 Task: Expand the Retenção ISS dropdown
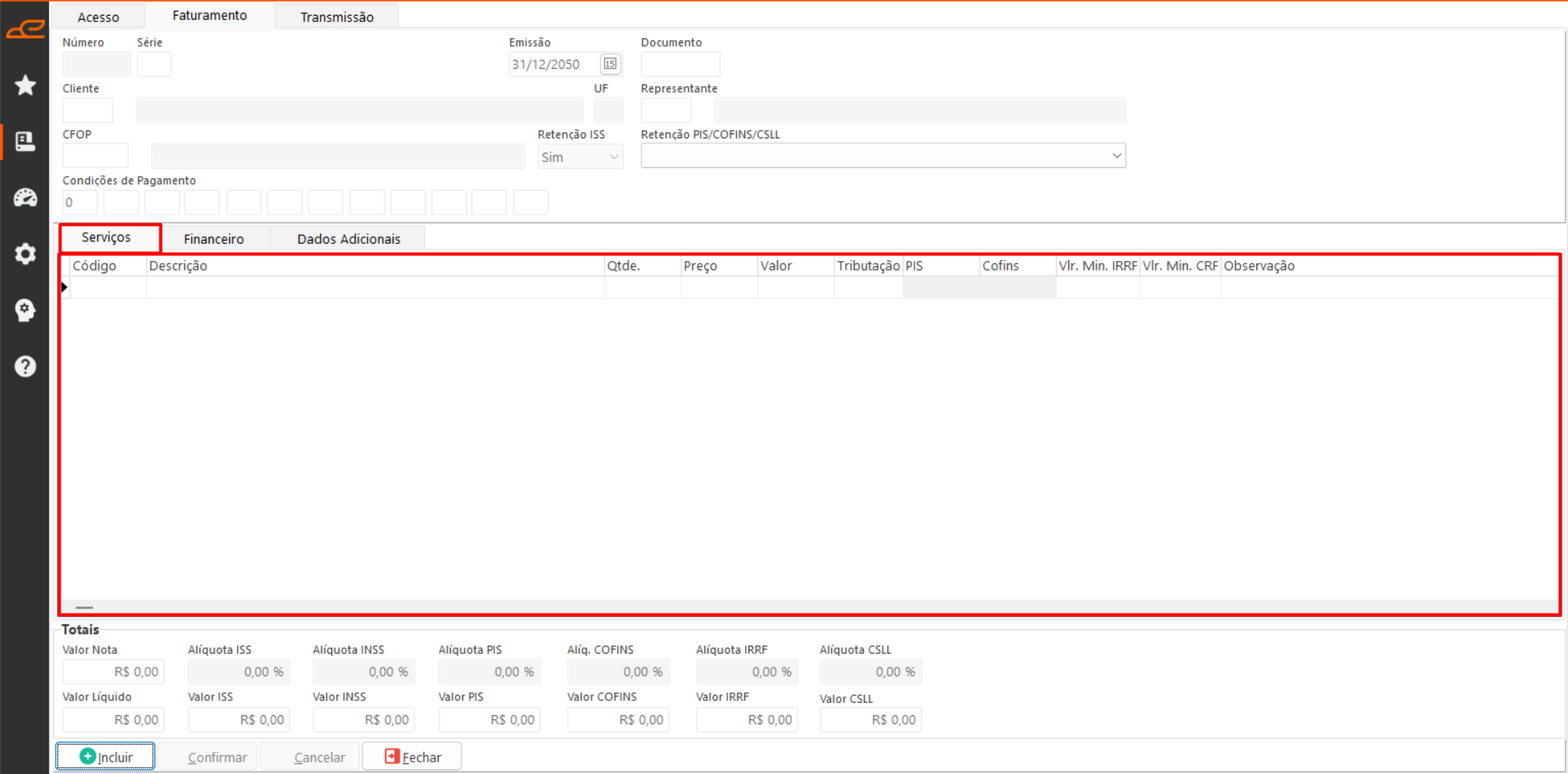tap(613, 157)
